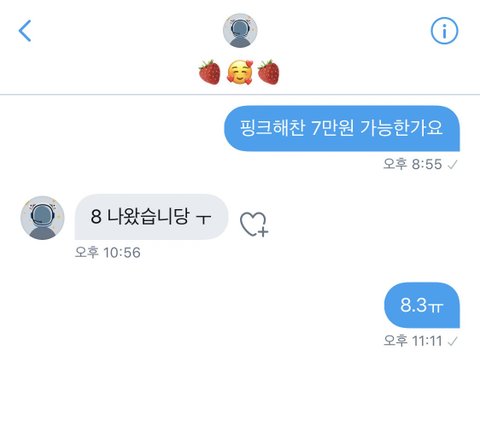Tap the '오후 8:55' timestamp
The image size is (480, 426).
413,164
